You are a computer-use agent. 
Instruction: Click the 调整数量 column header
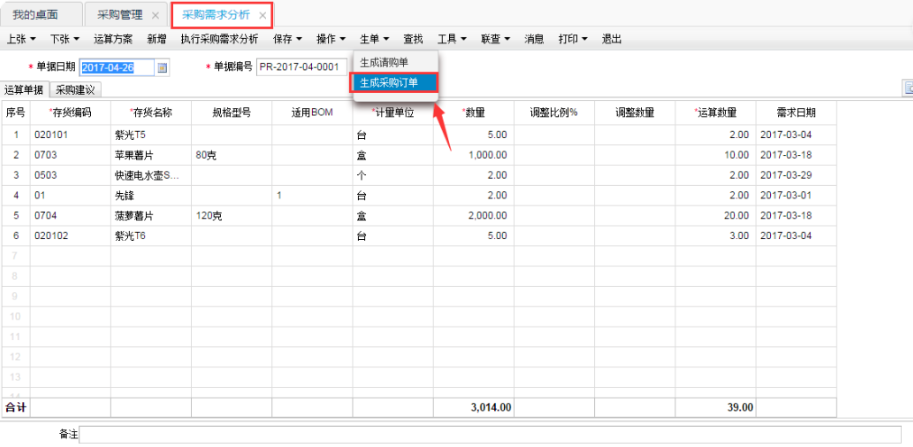pos(635,112)
